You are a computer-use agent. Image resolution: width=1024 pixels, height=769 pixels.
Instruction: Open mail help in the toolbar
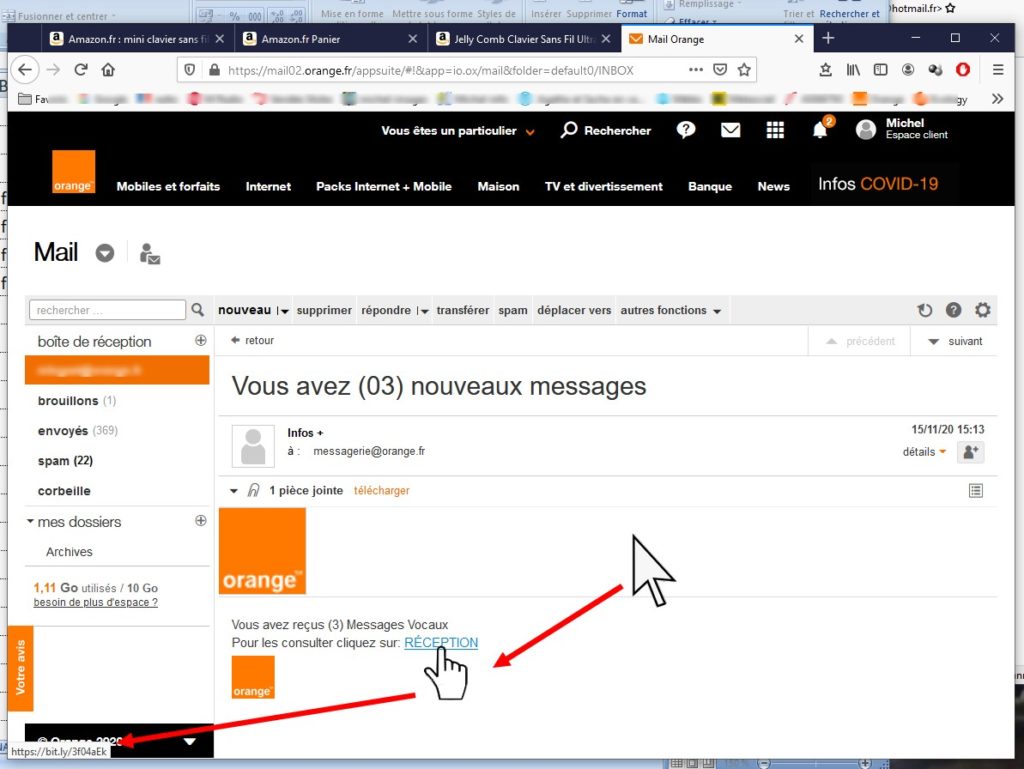[x=953, y=310]
